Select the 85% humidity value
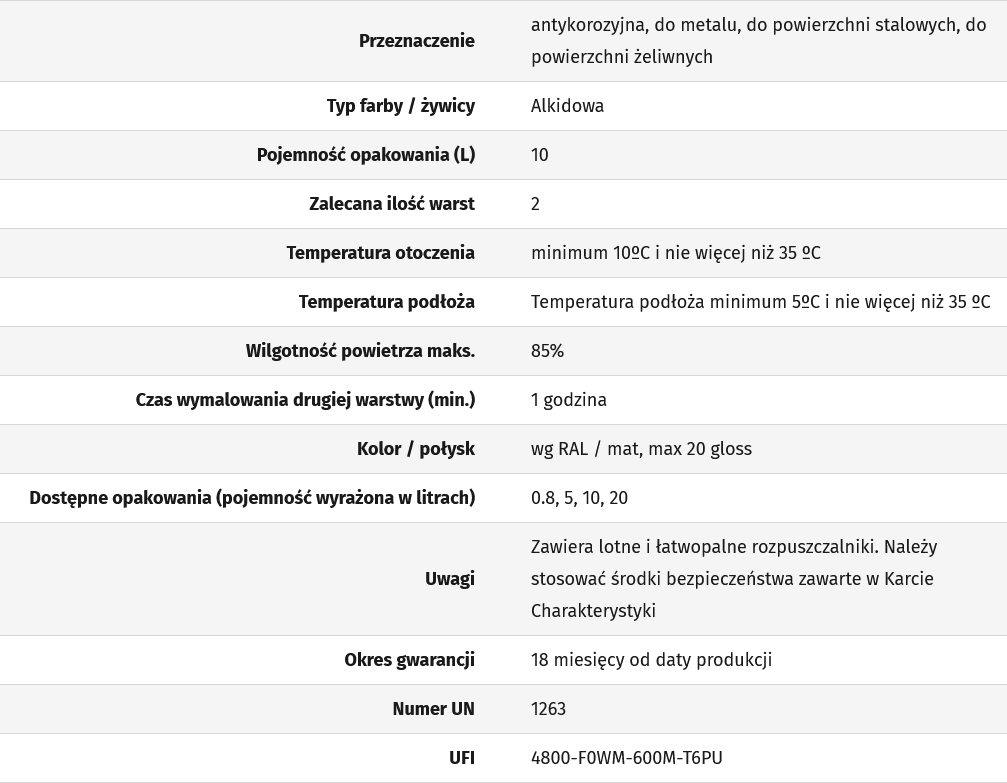The image size is (1007, 783). [547, 351]
